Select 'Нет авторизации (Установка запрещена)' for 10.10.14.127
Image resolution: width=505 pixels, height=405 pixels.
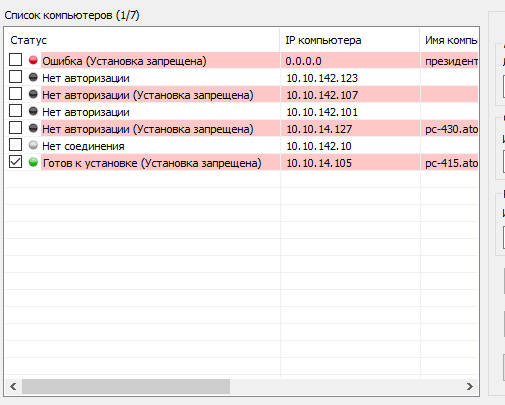pyautogui.click(x=148, y=129)
